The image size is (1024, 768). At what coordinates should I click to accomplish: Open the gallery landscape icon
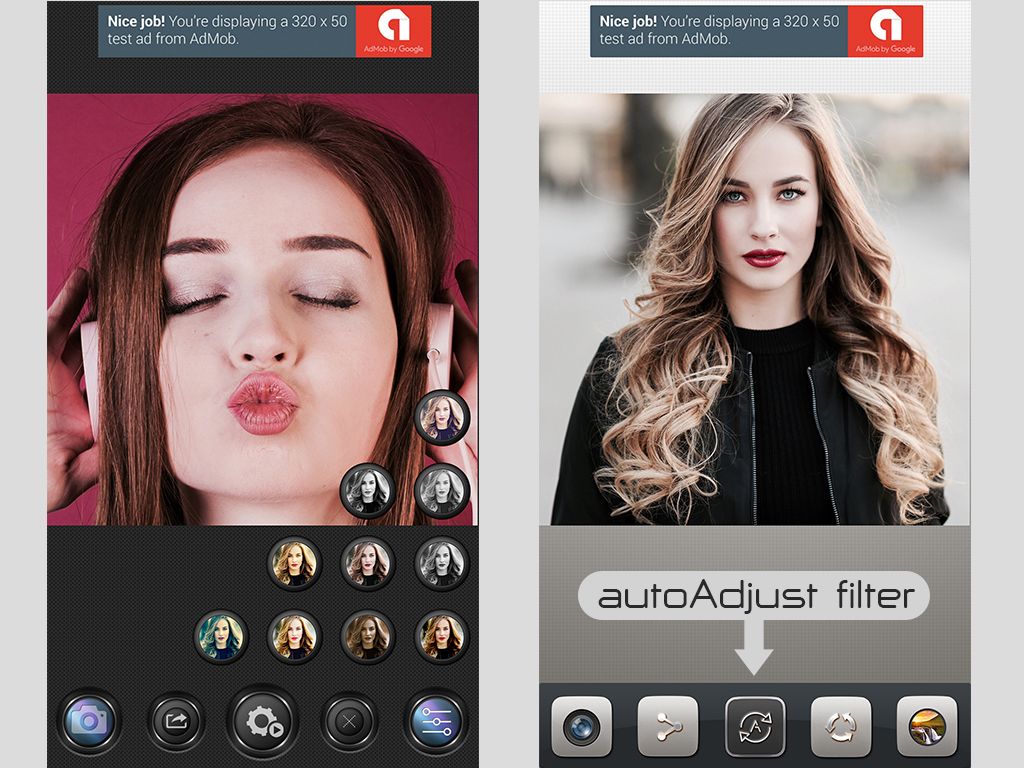[x=927, y=726]
